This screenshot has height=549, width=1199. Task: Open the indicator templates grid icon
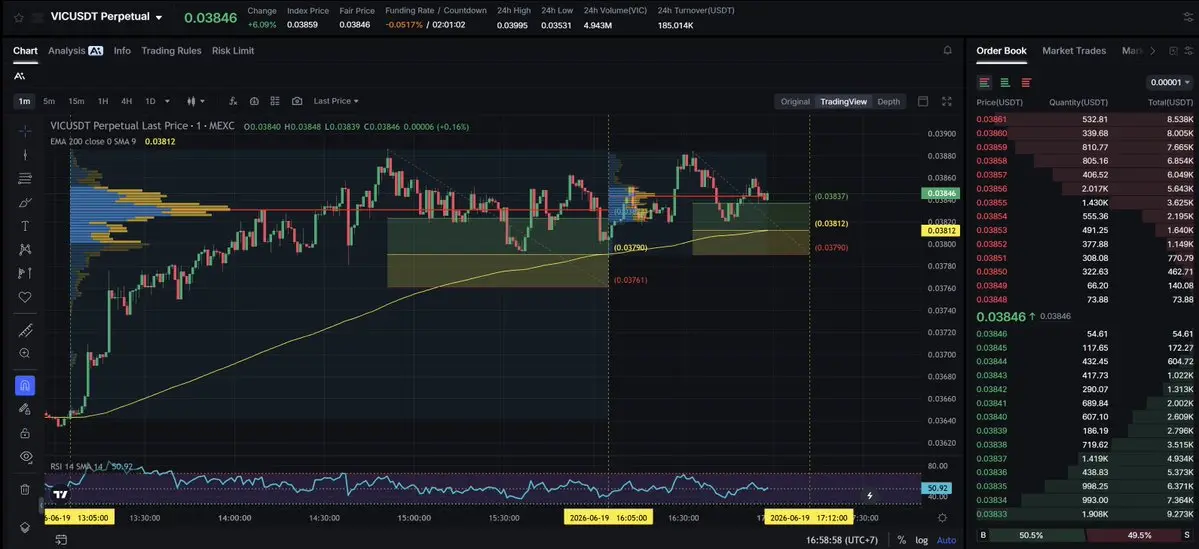point(275,101)
